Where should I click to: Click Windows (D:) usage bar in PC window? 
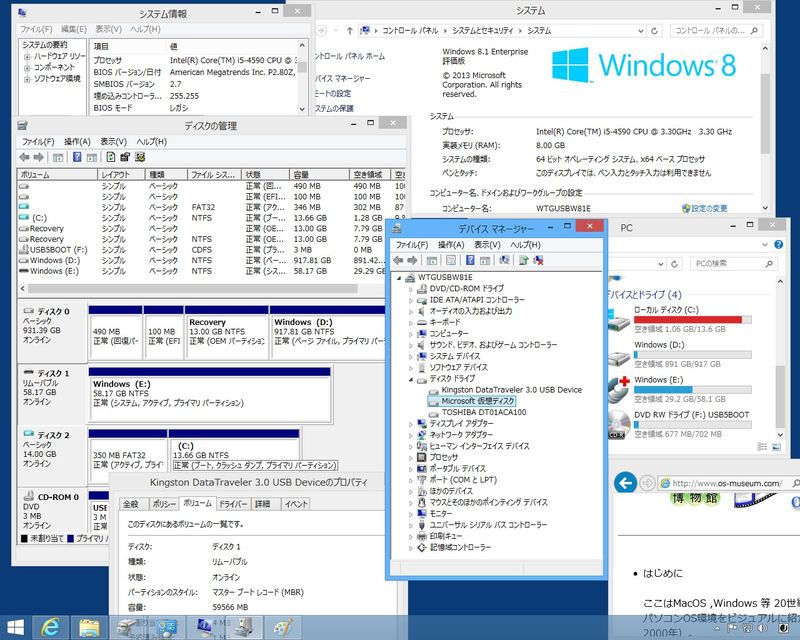point(693,354)
